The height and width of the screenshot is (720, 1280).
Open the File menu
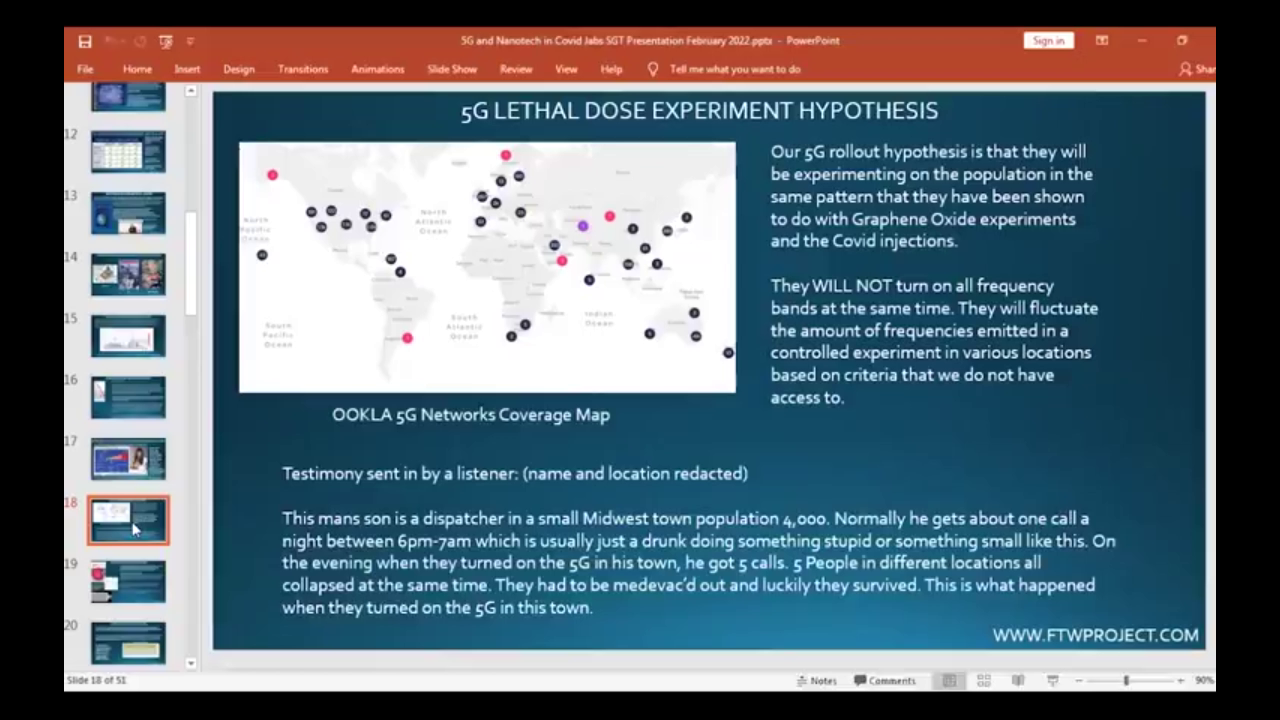pos(85,69)
